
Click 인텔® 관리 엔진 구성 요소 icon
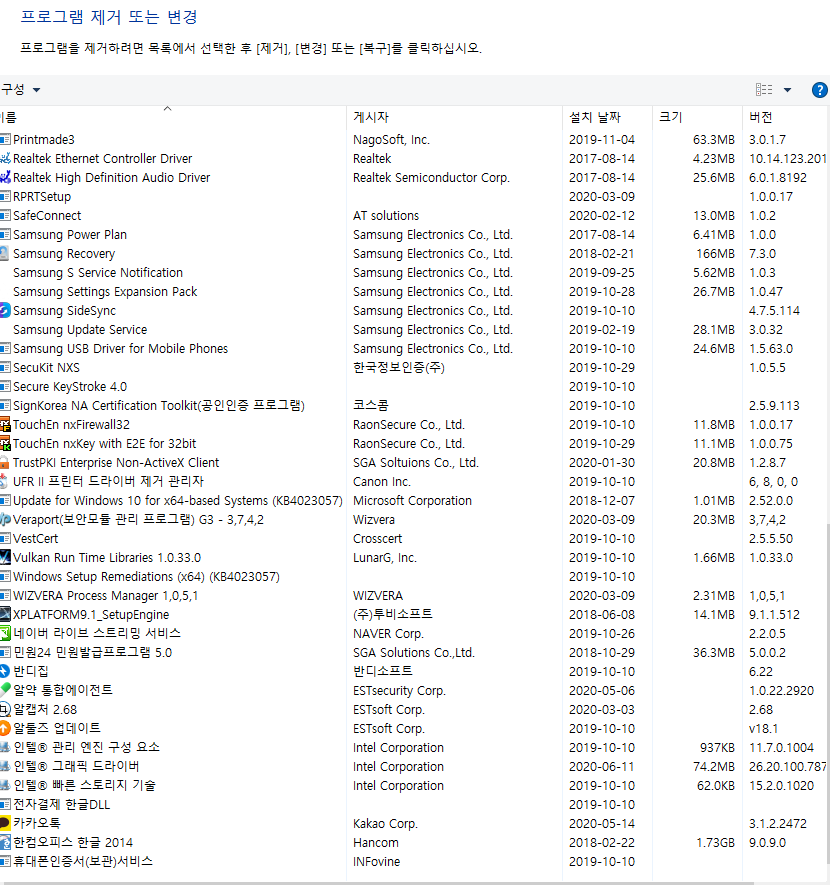click(x=5, y=747)
